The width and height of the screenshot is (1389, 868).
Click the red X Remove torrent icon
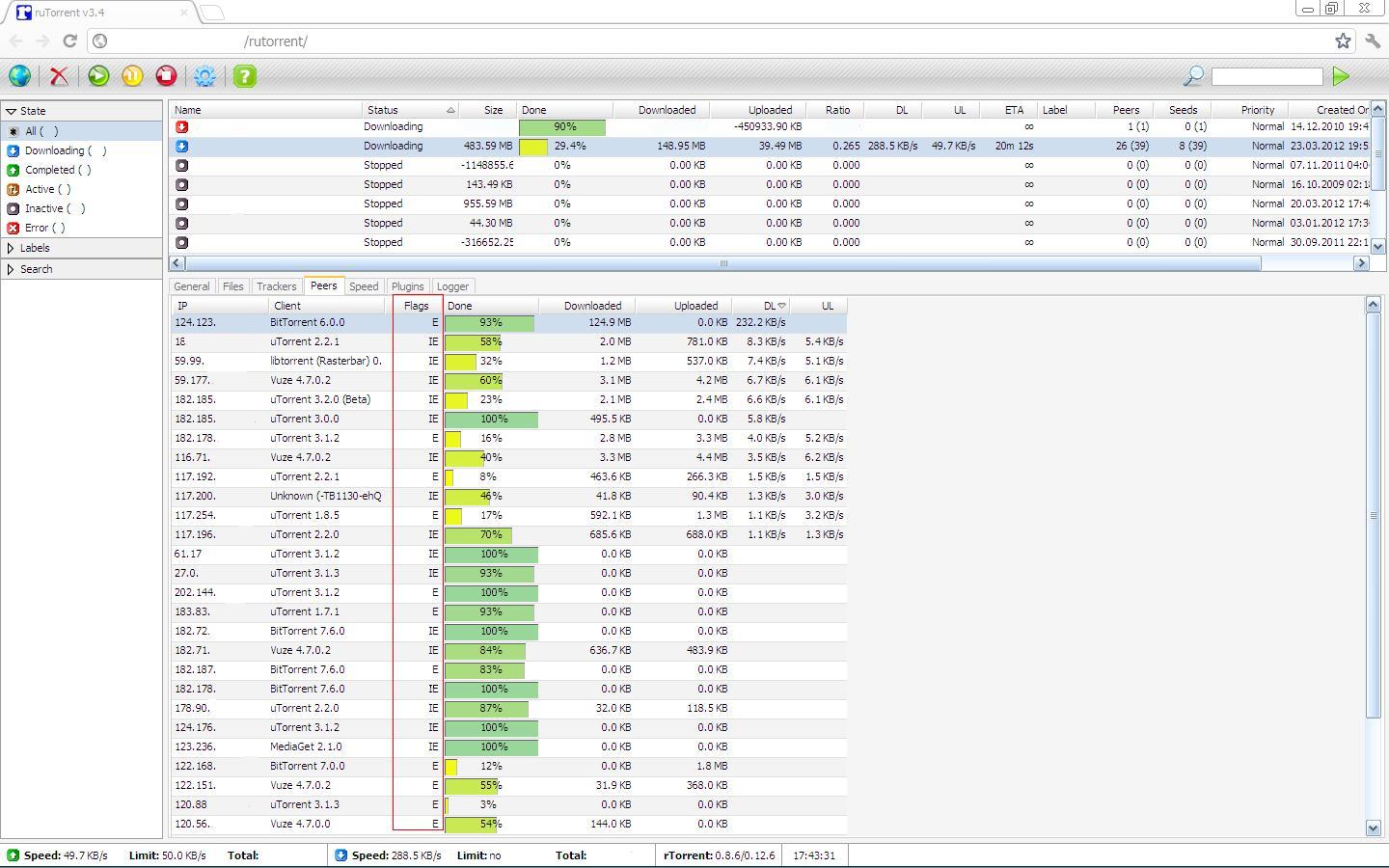[x=59, y=76]
